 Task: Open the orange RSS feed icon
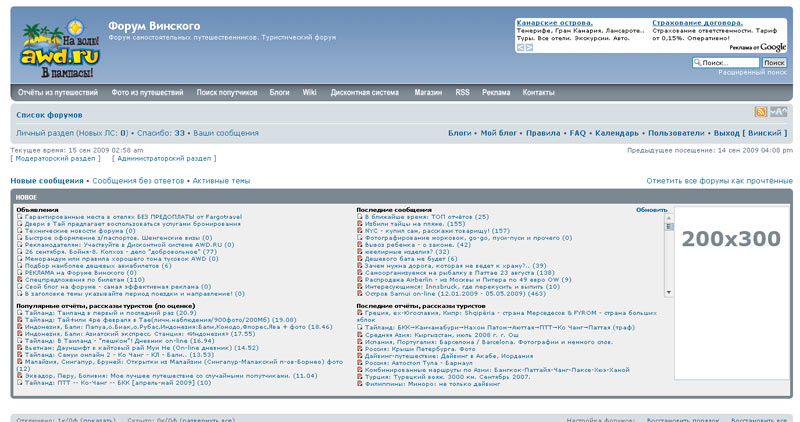coord(761,112)
